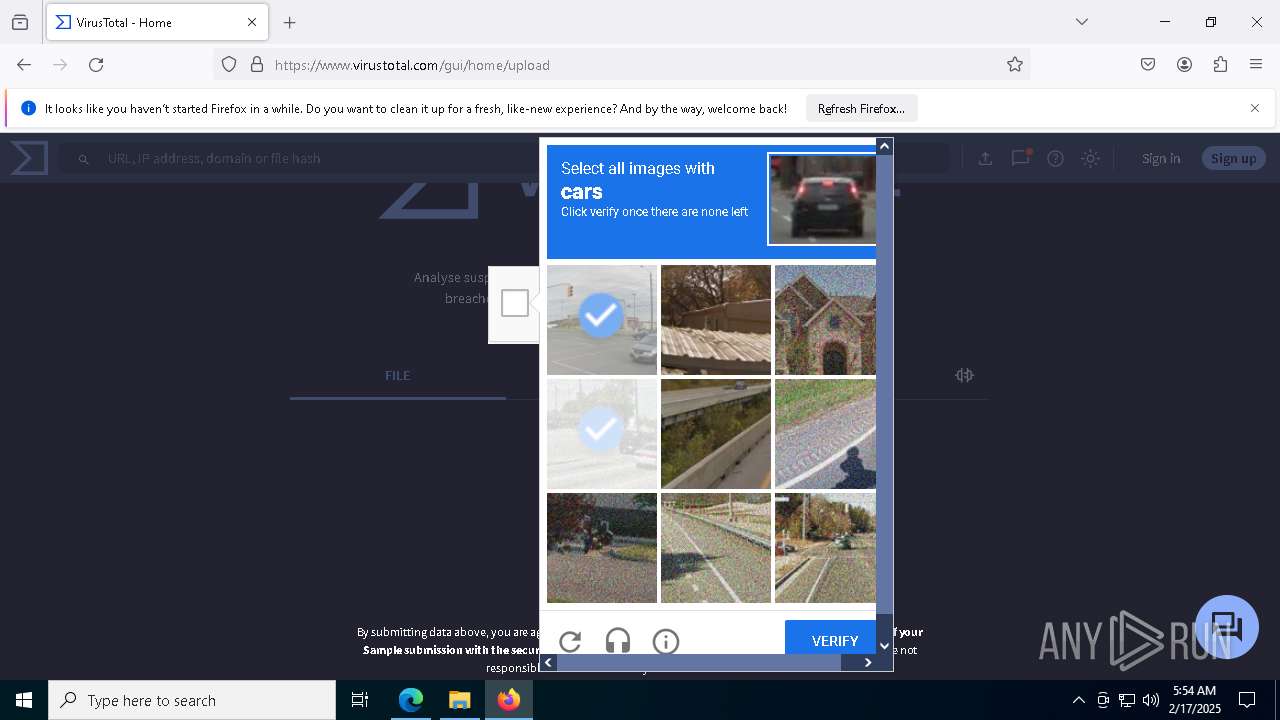Image resolution: width=1280 pixels, height=720 pixels.
Task: Switch to the FILE tab
Action: [397, 375]
